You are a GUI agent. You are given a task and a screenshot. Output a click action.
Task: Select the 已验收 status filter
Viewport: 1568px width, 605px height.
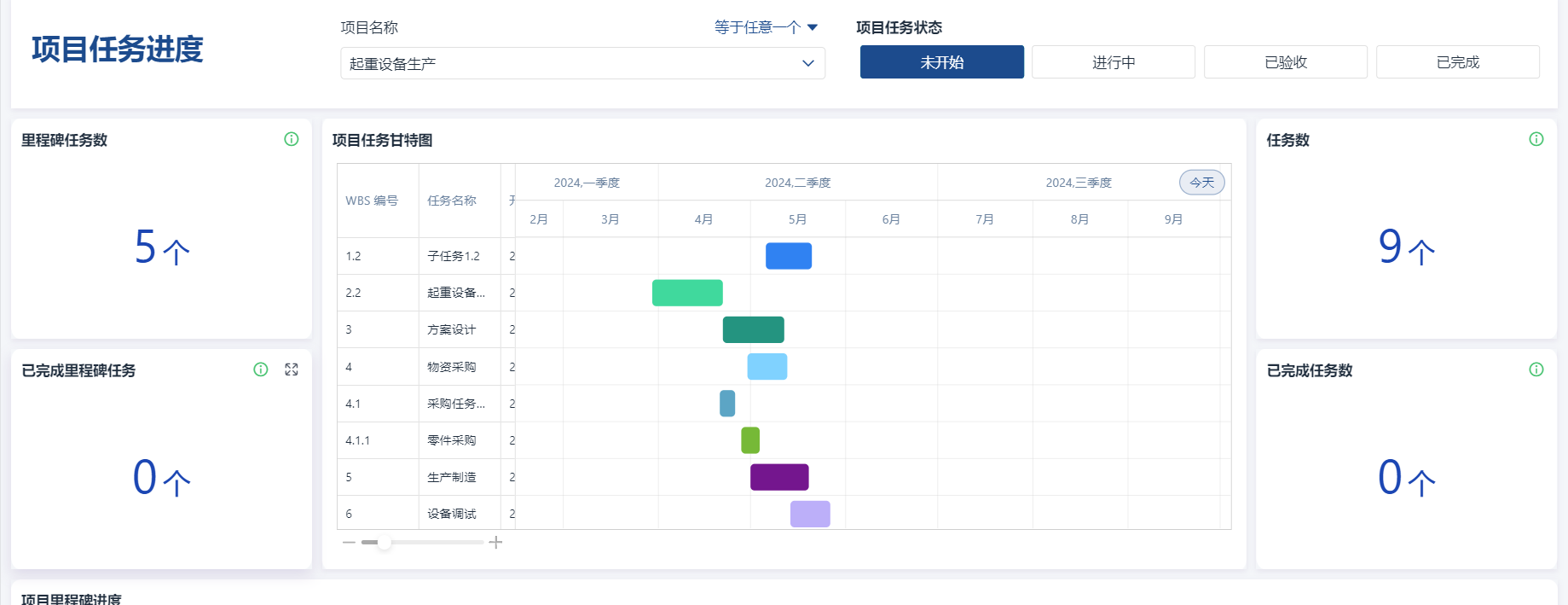click(1286, 62)
